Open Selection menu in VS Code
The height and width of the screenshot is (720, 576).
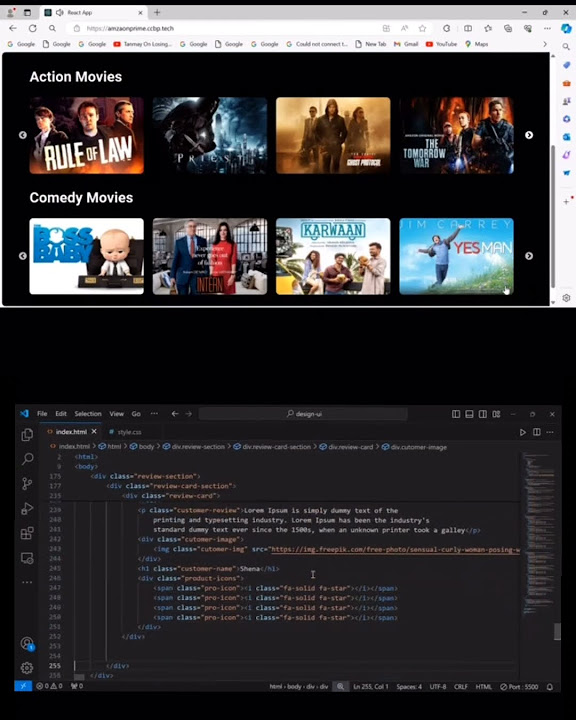[x=88, y=414]
